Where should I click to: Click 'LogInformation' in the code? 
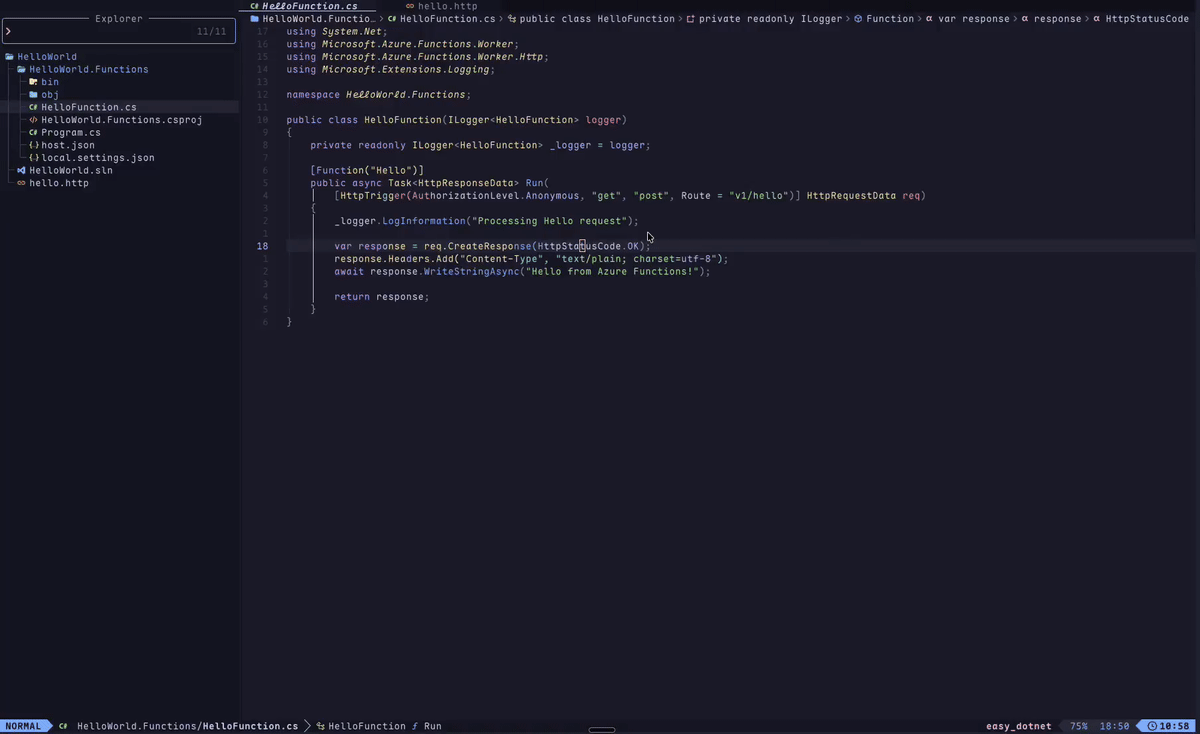pos(424,221)
